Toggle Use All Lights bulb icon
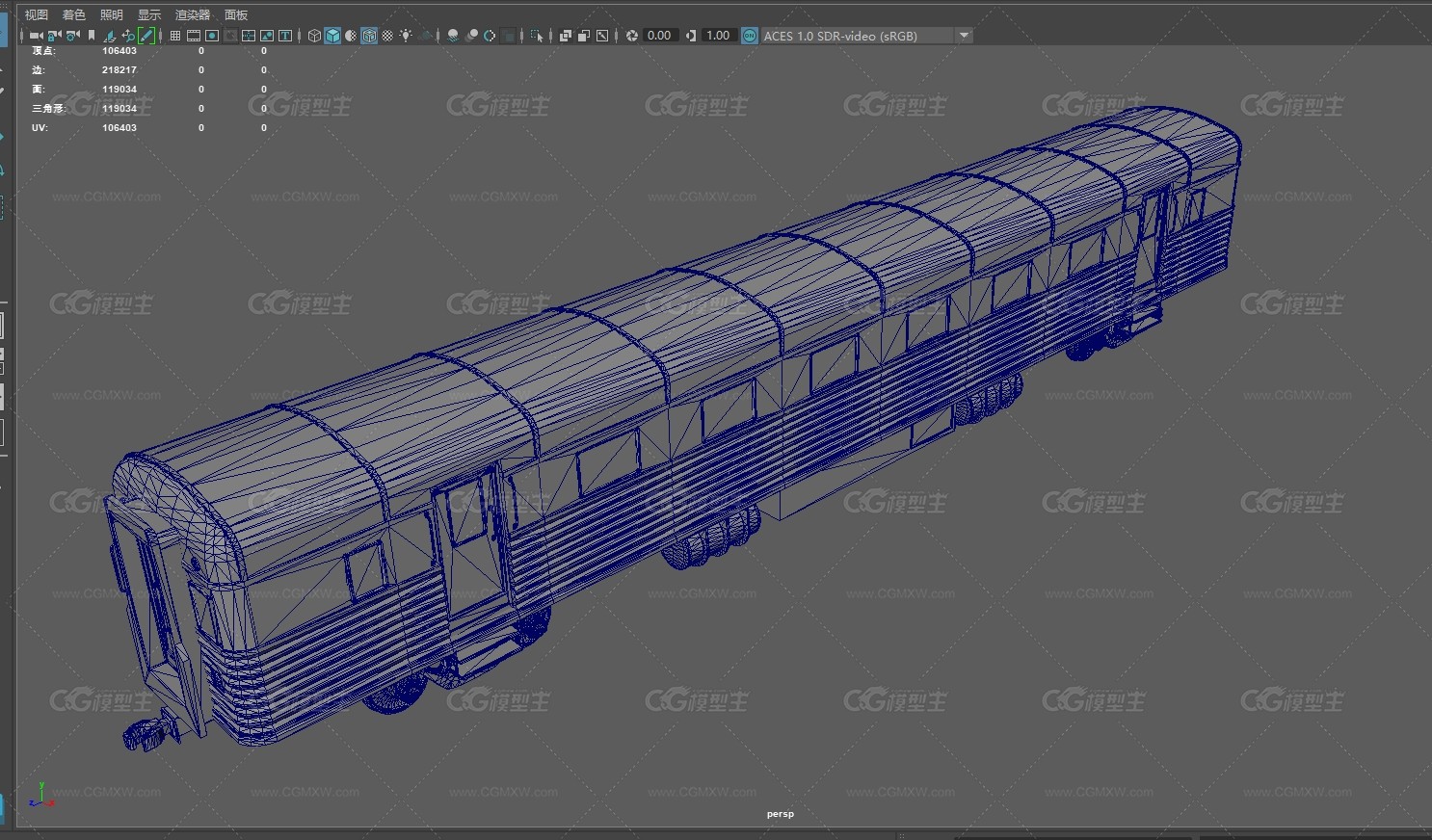The width and height of the screenshot is (1432, 840). [x=406, y=36]
